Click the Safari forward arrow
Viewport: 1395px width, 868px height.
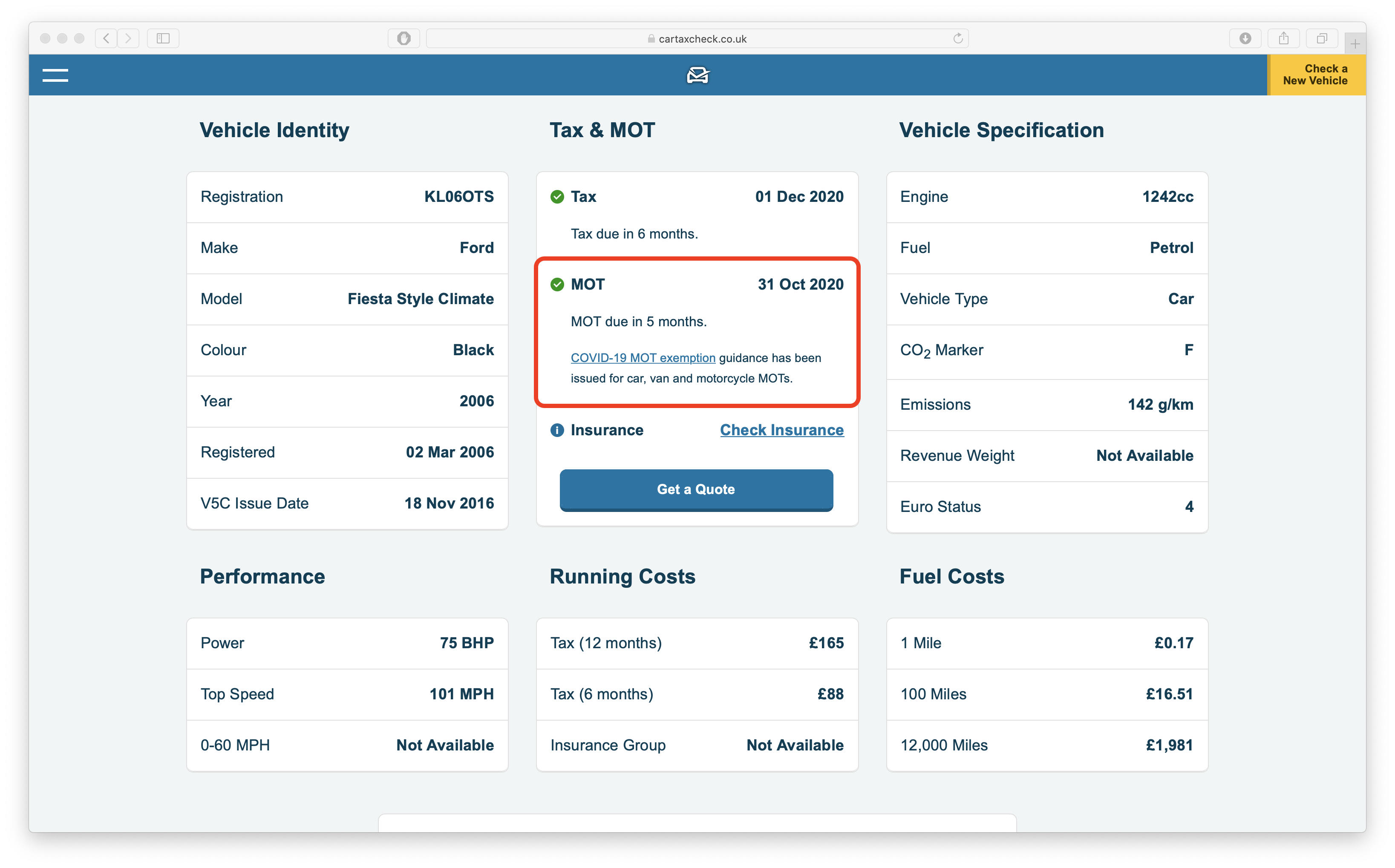coord(129,38)
